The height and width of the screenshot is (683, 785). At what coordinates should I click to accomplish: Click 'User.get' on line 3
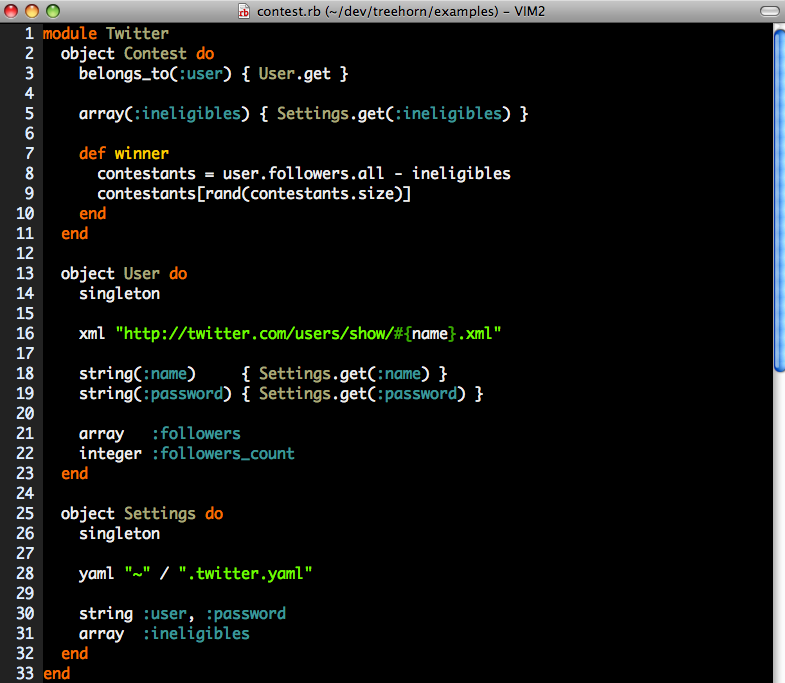(294, 74)
